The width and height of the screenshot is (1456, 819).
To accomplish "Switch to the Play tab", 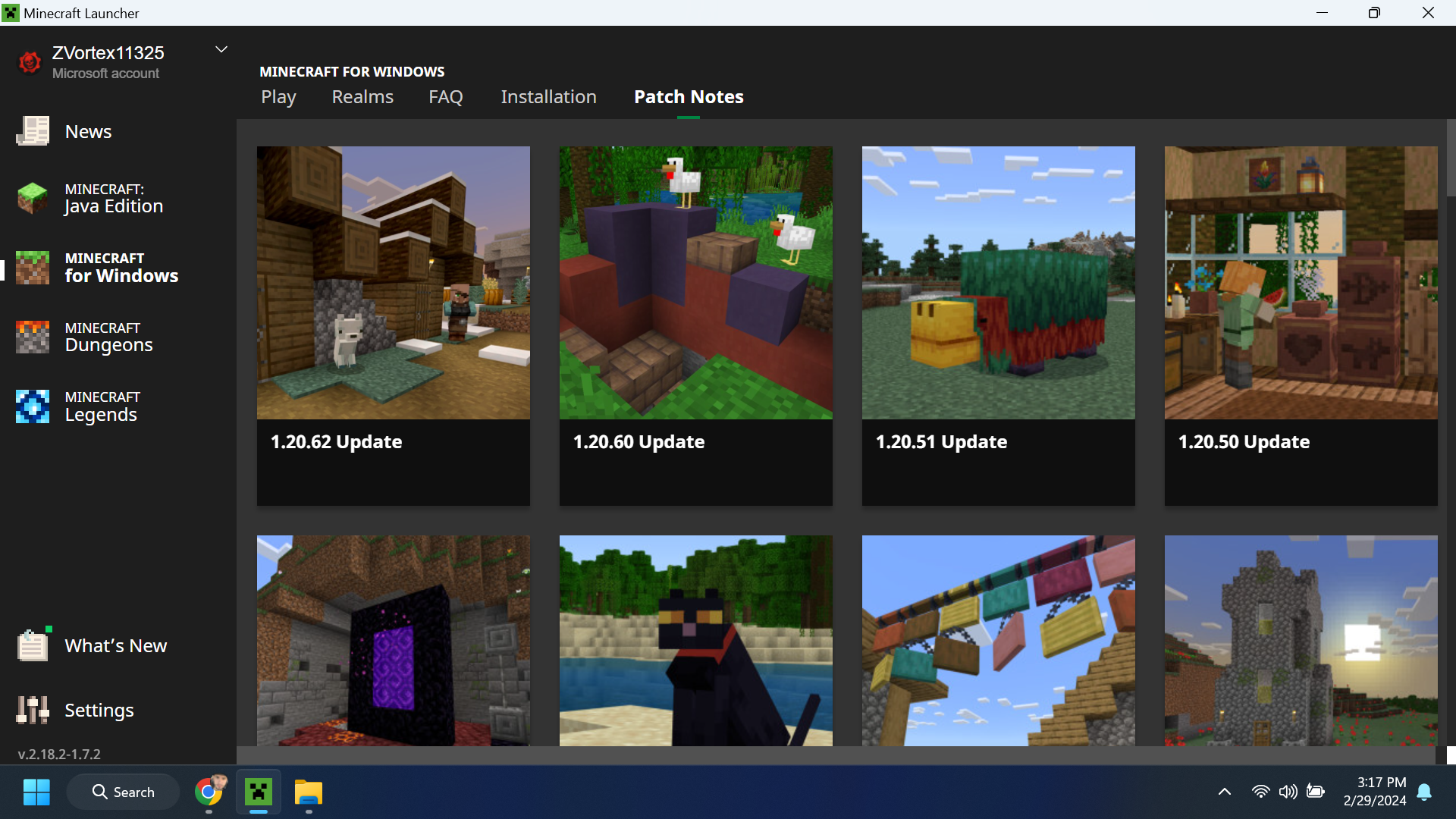I will 278,97.
